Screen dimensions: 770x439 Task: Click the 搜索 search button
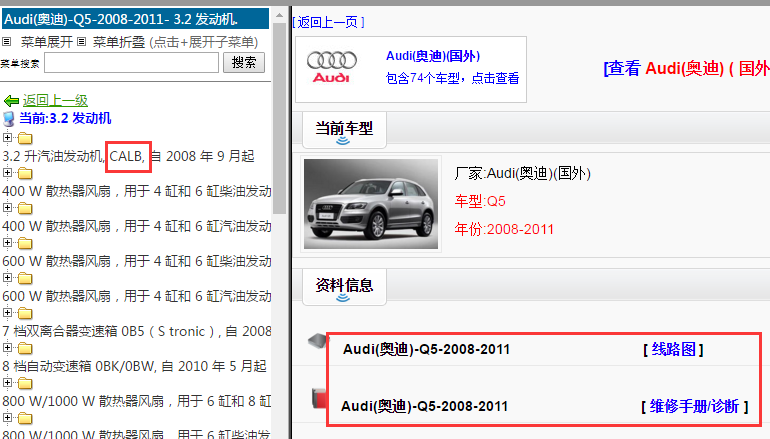click(244, 62)
